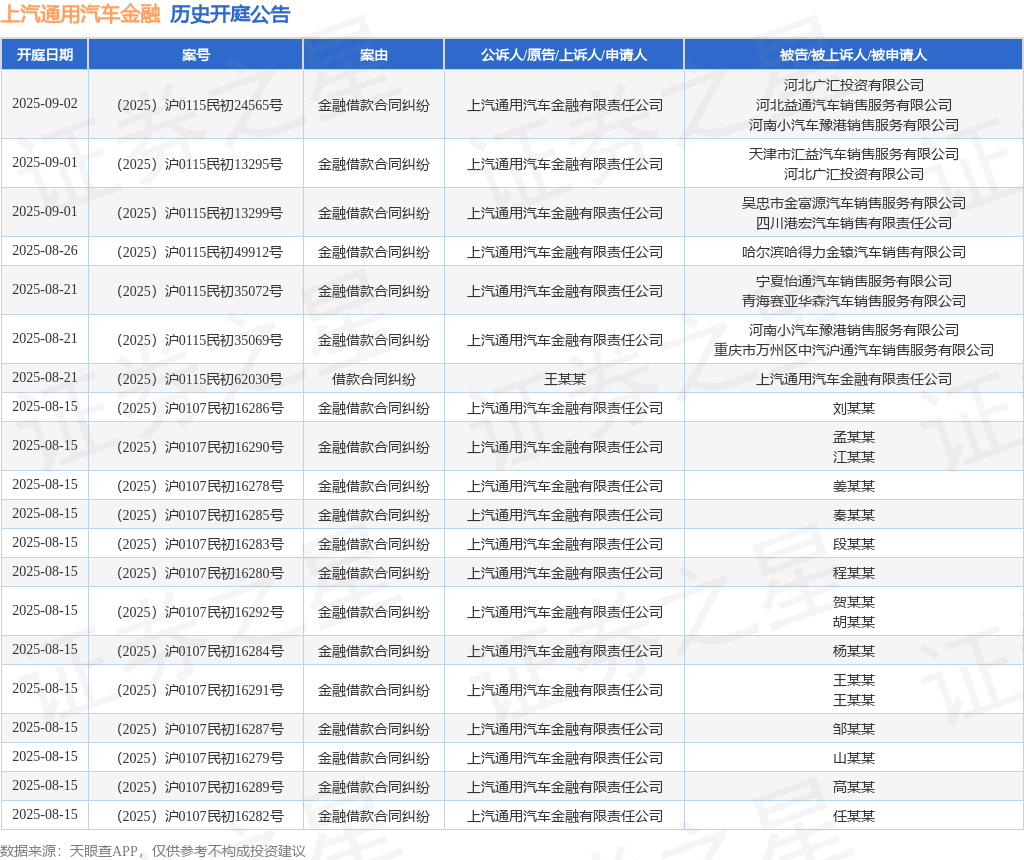The image size is (1024, 860).
Task: Select the 被告/被上诉人/被申请人 column header
Action: tap(854, 55)
